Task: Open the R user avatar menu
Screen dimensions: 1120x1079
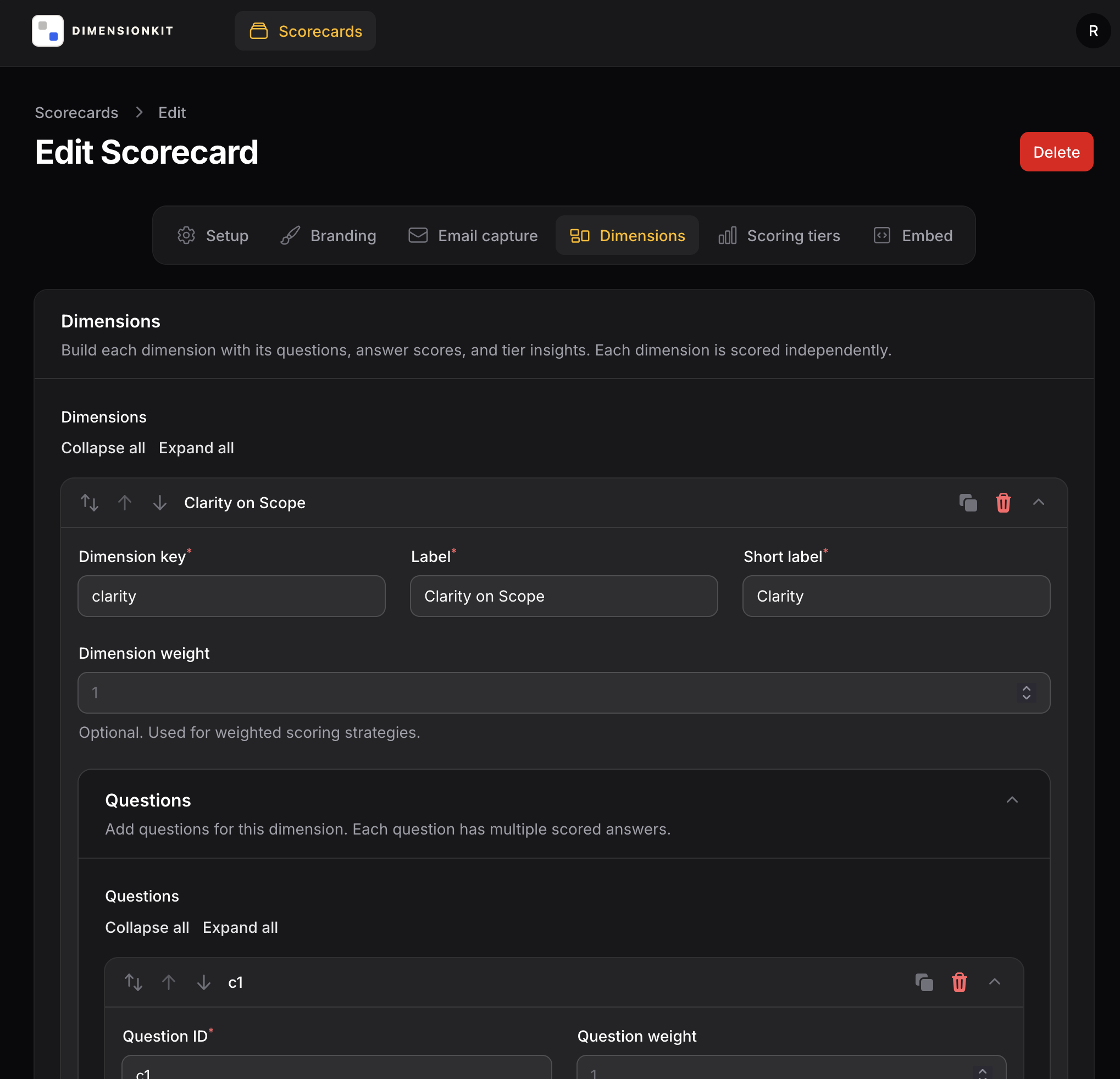Action: point(1093,31)
